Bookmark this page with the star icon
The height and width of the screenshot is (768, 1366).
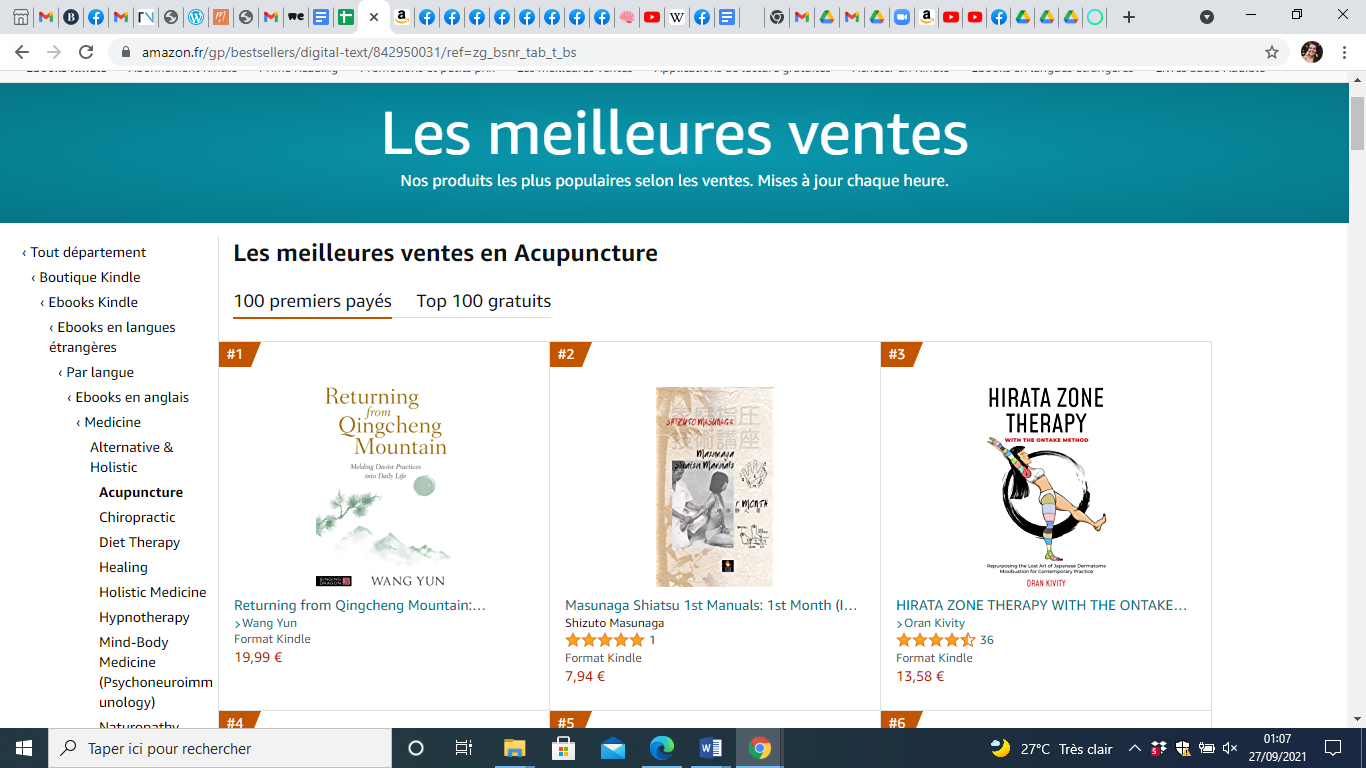pyautogui.click(x=1272, y=52)
